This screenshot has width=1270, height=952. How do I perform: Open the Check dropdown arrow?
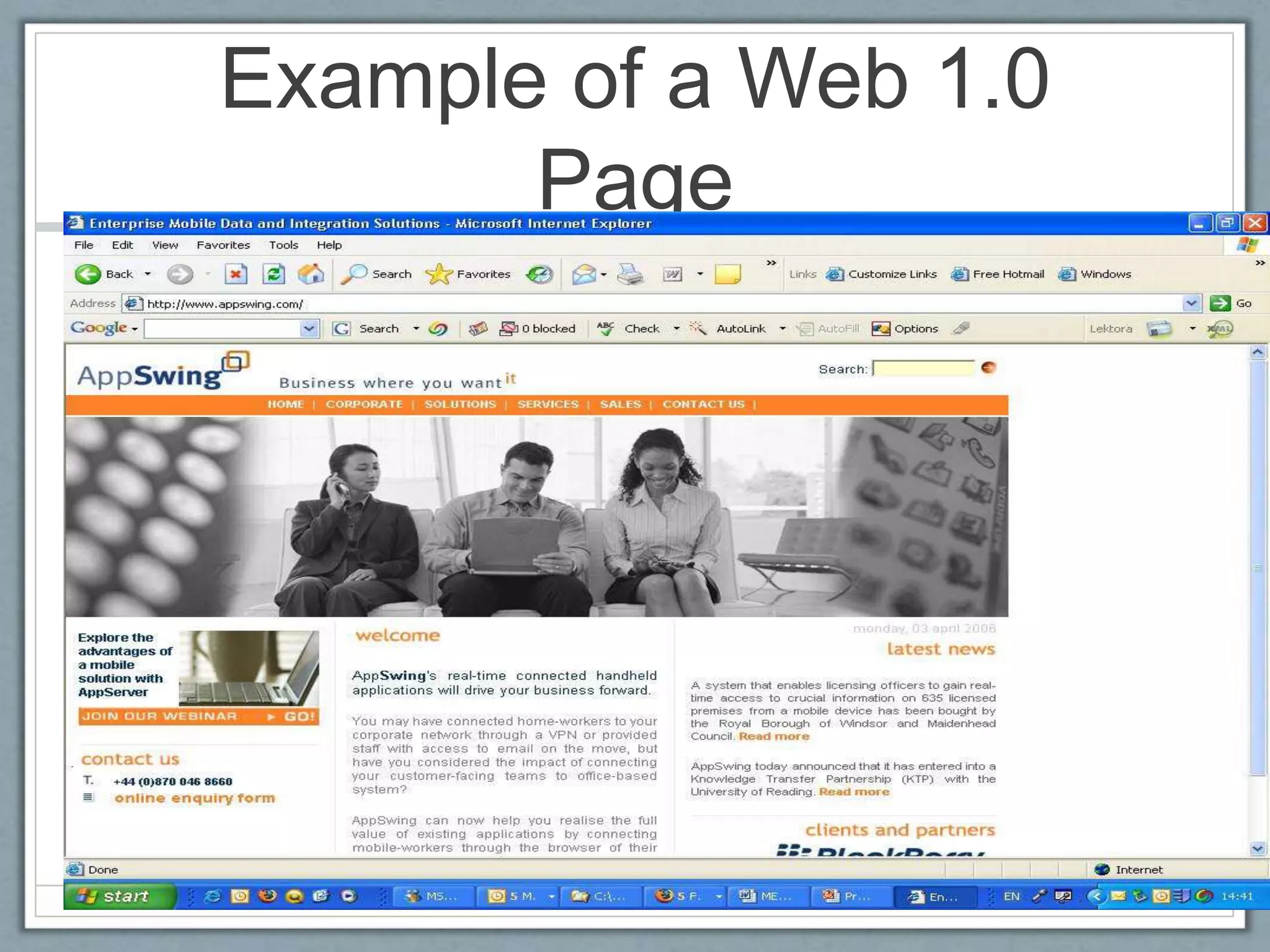click(676, 328)
